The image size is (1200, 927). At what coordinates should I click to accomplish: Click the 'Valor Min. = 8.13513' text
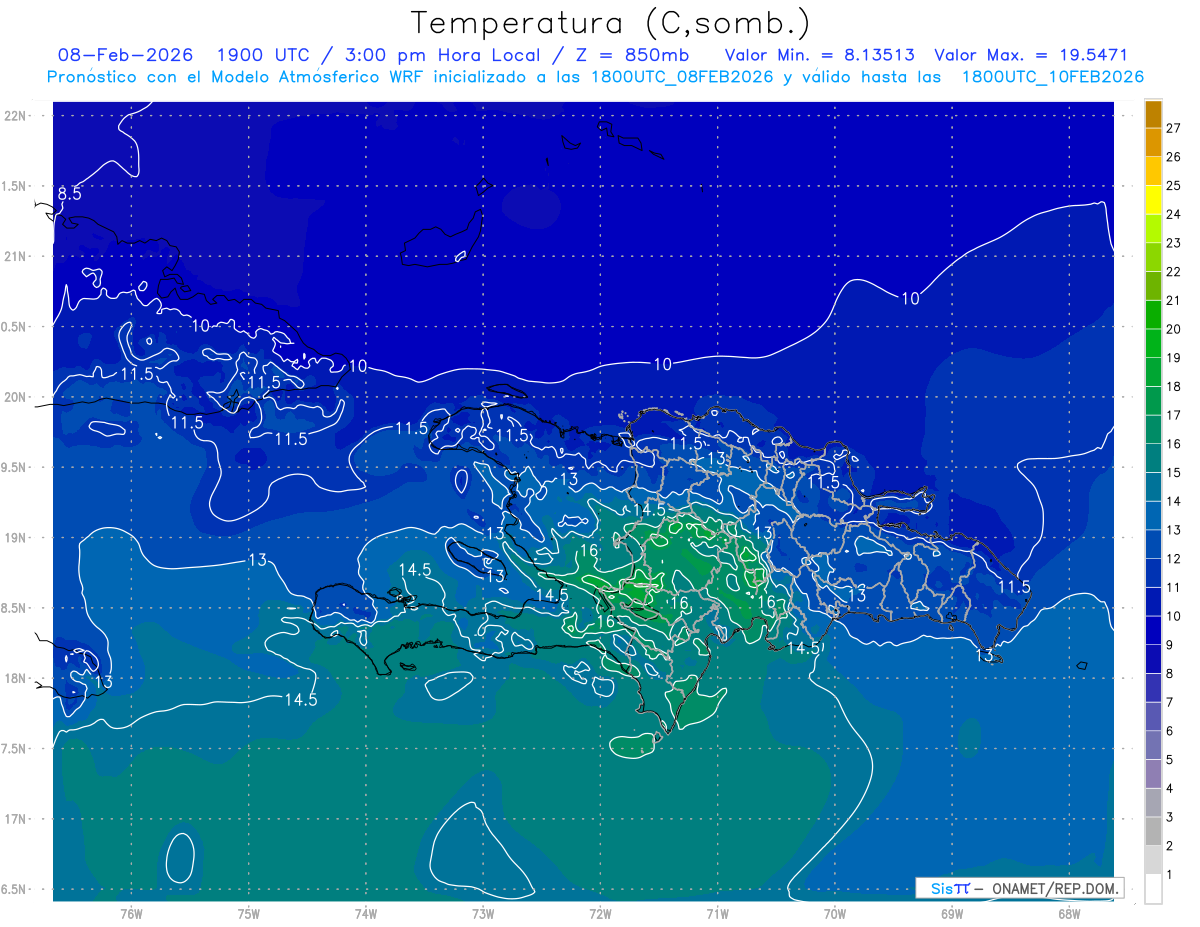[x=819, y=55]
